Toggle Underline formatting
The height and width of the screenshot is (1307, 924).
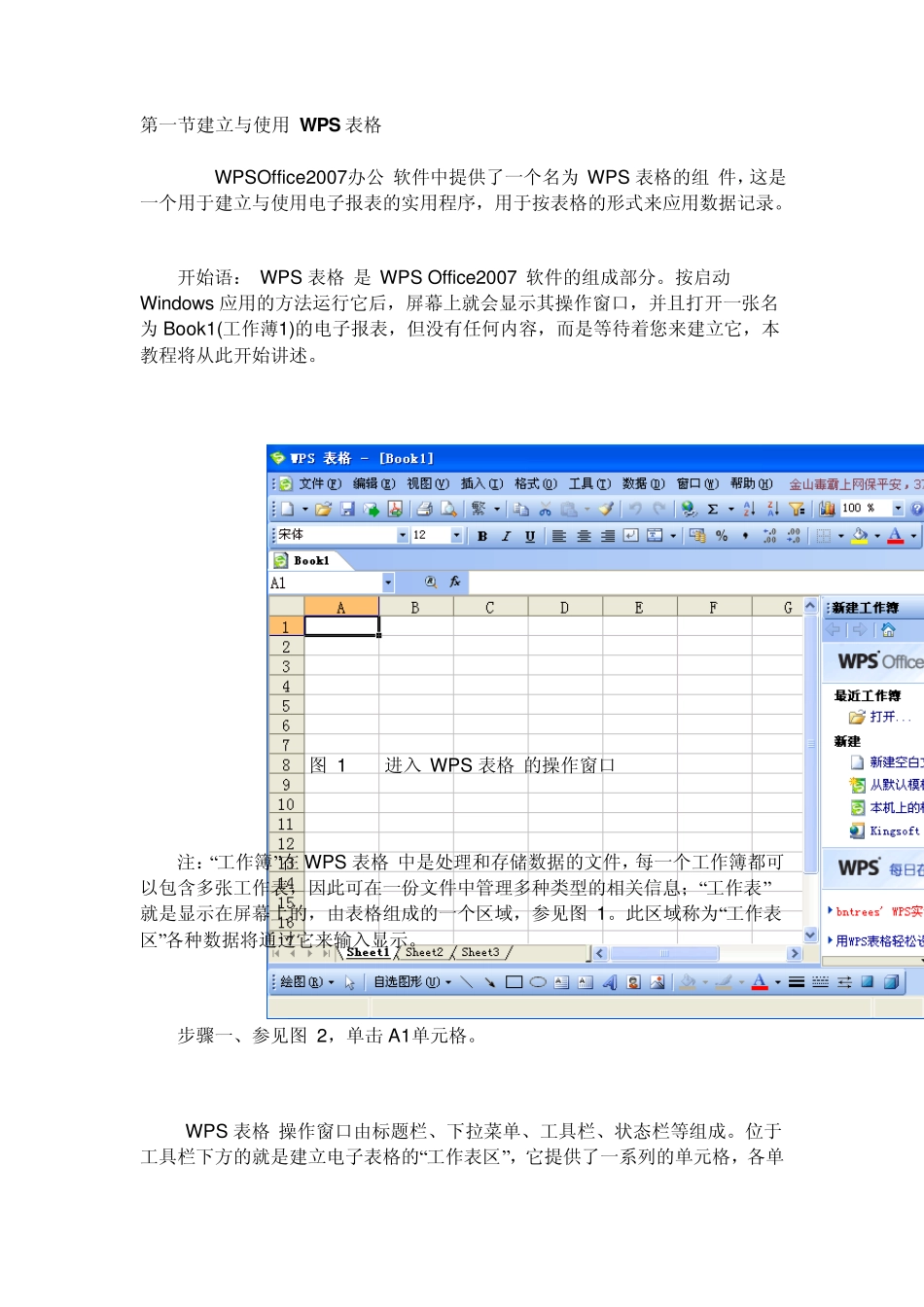coord(530,536)
